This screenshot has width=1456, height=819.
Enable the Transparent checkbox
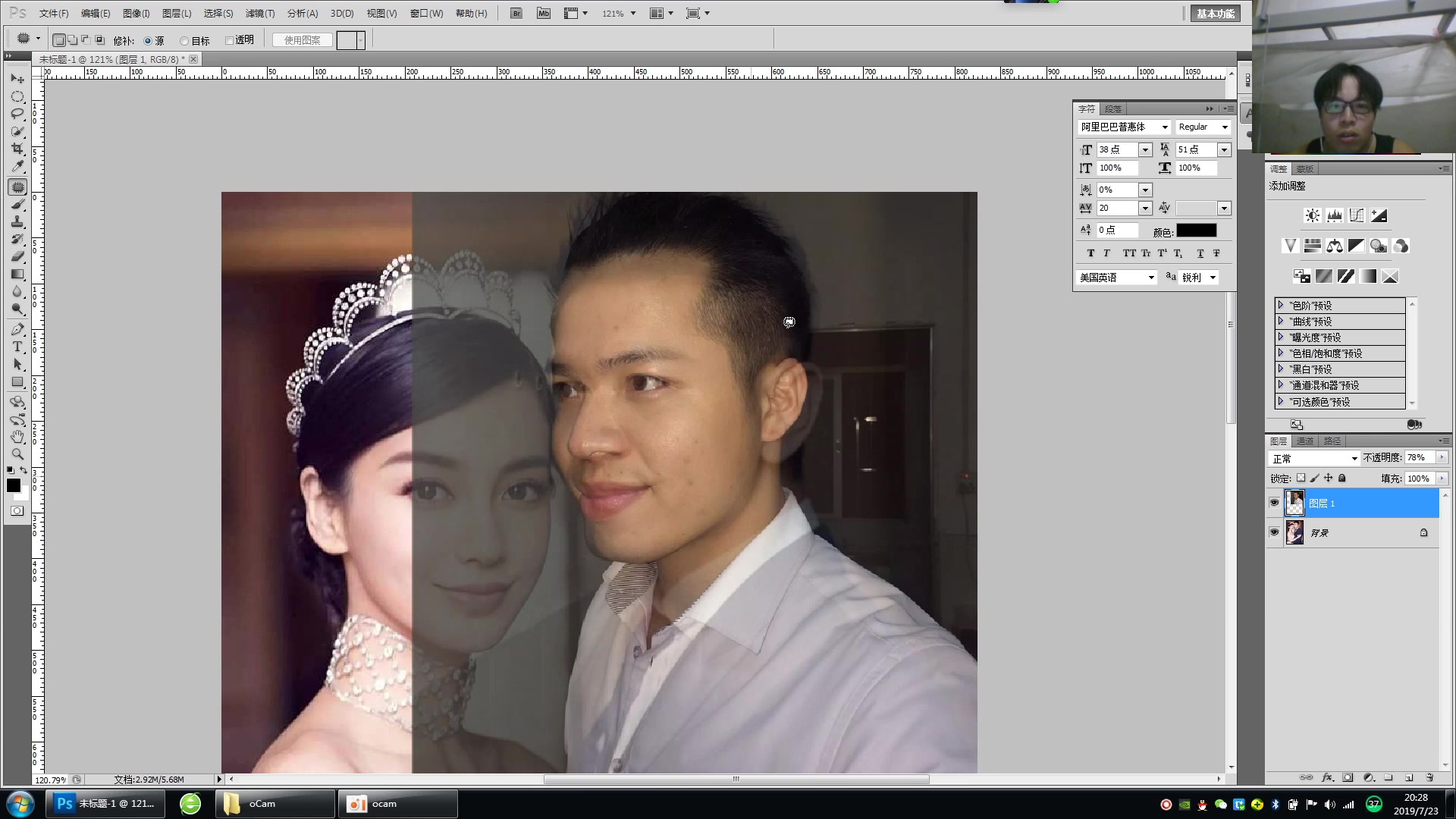point(229,40)
